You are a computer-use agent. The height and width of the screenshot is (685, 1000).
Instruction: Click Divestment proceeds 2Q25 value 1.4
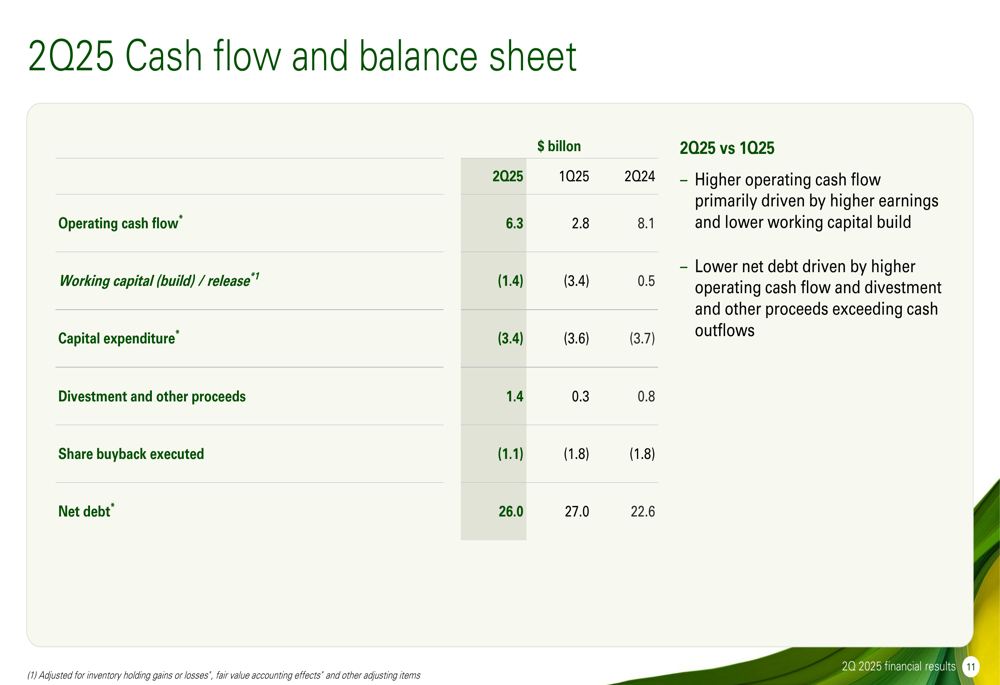515,396
